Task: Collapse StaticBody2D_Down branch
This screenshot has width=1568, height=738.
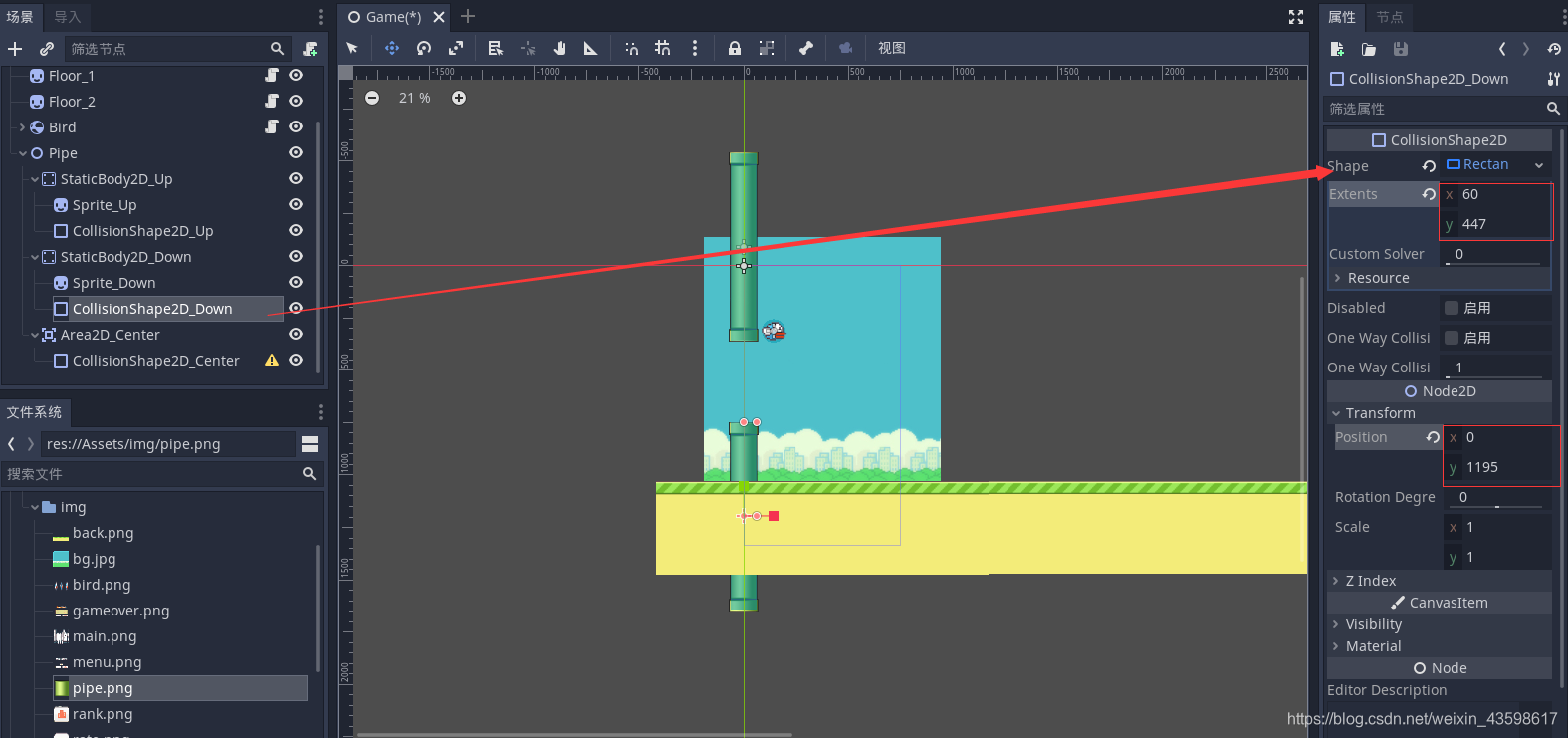Action: (x=34, y=257)
